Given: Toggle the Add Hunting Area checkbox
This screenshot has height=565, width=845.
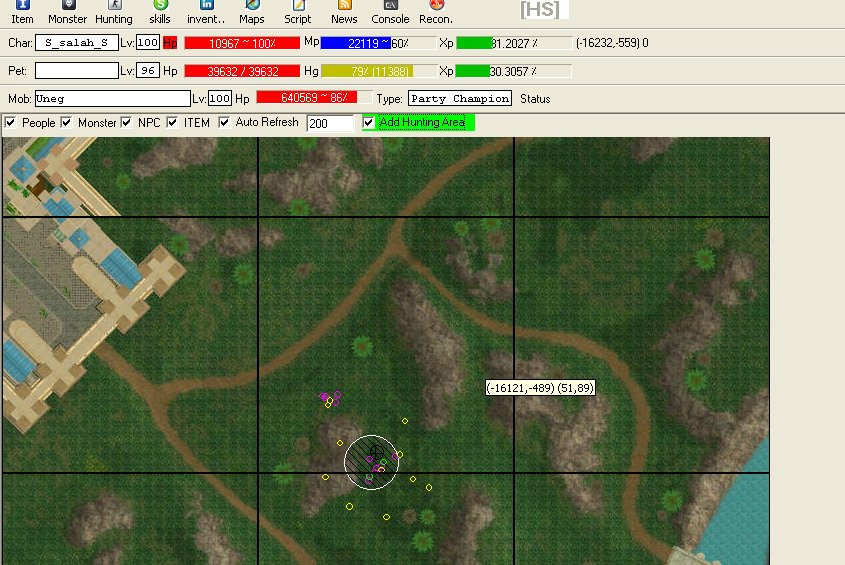Looking at the screenshot, I should click(368, 122).
